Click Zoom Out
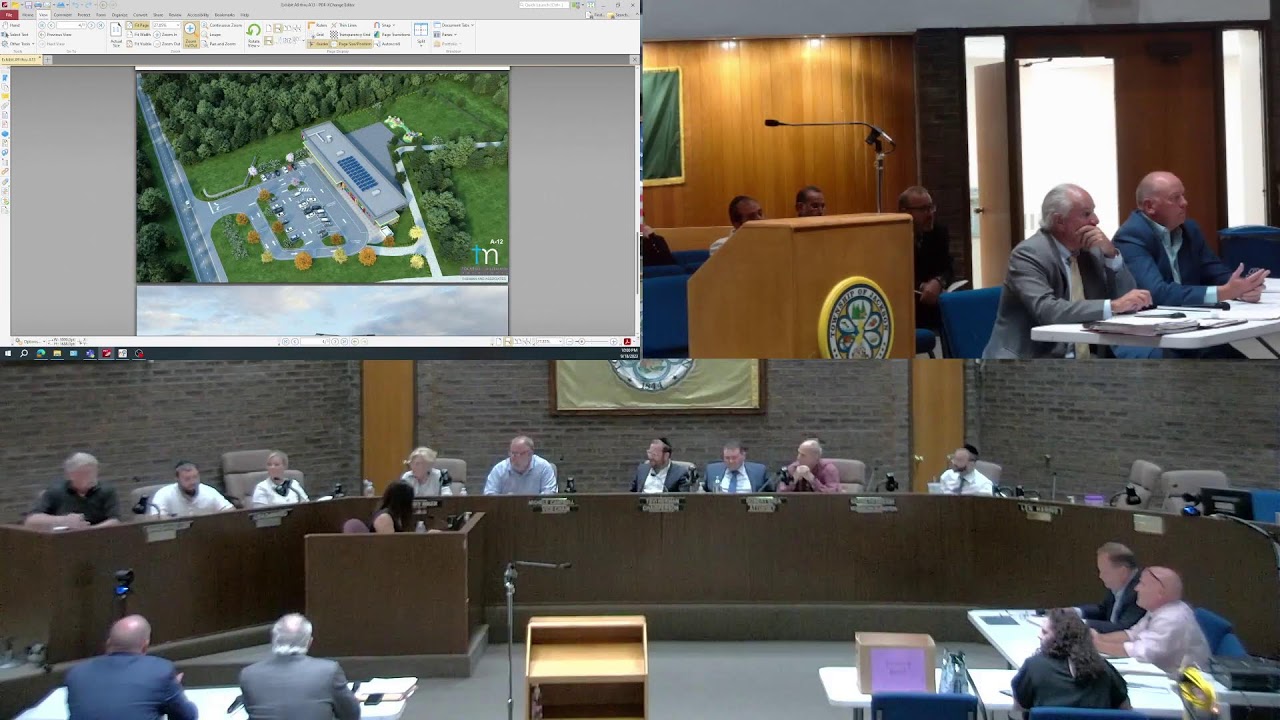 click(x=166, y=44)
